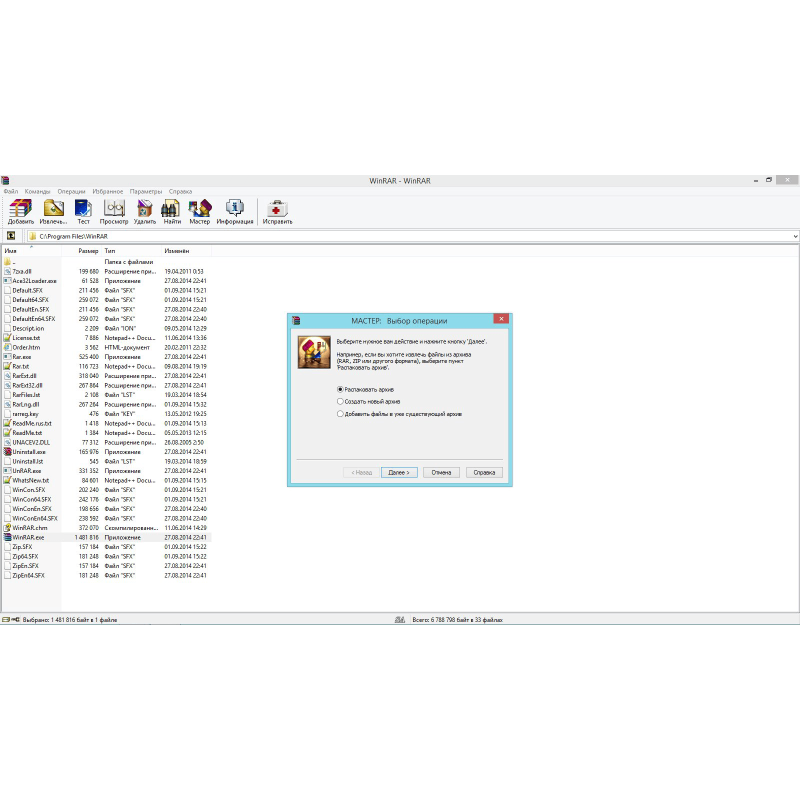Cancel the wizard with Отмена
800x800 pixels.
pos(440,472)
